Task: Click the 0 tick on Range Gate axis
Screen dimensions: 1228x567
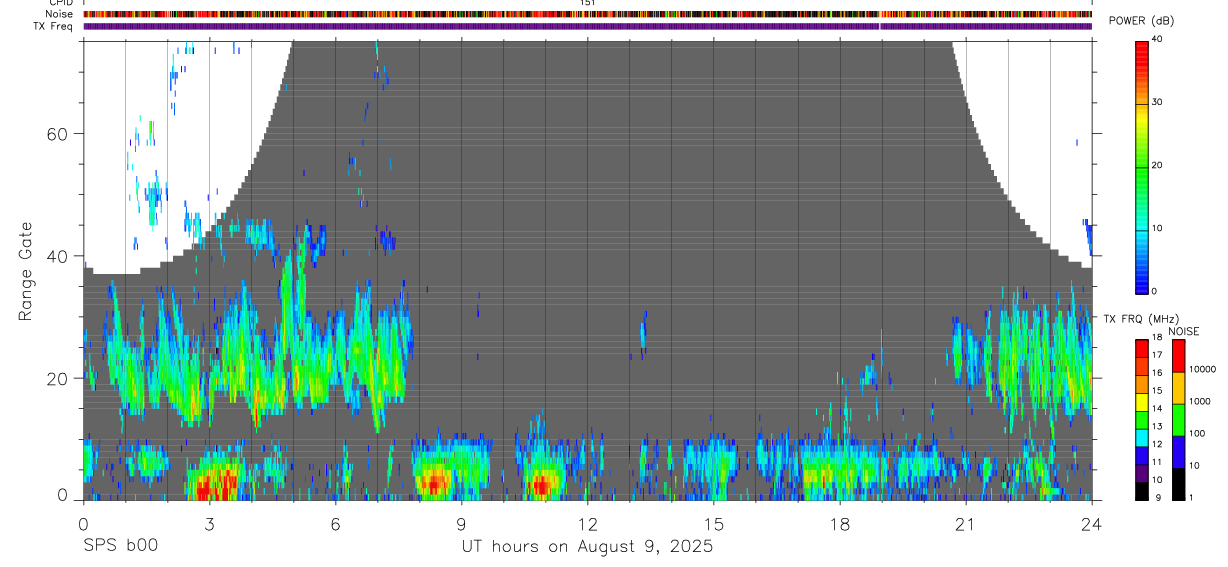Action: (62, 495)
